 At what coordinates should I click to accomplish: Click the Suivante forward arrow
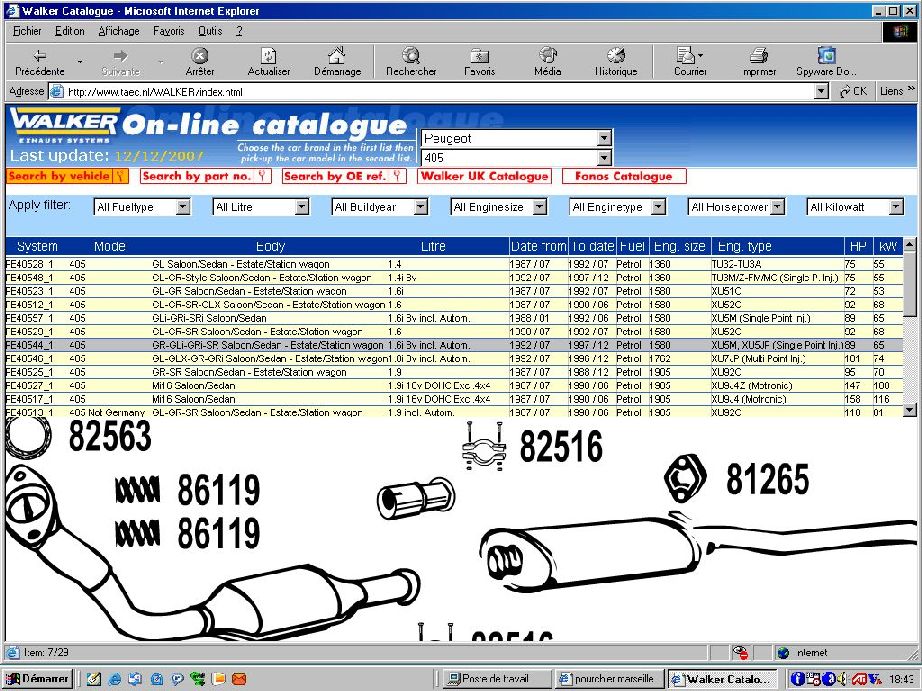point(121,61)
